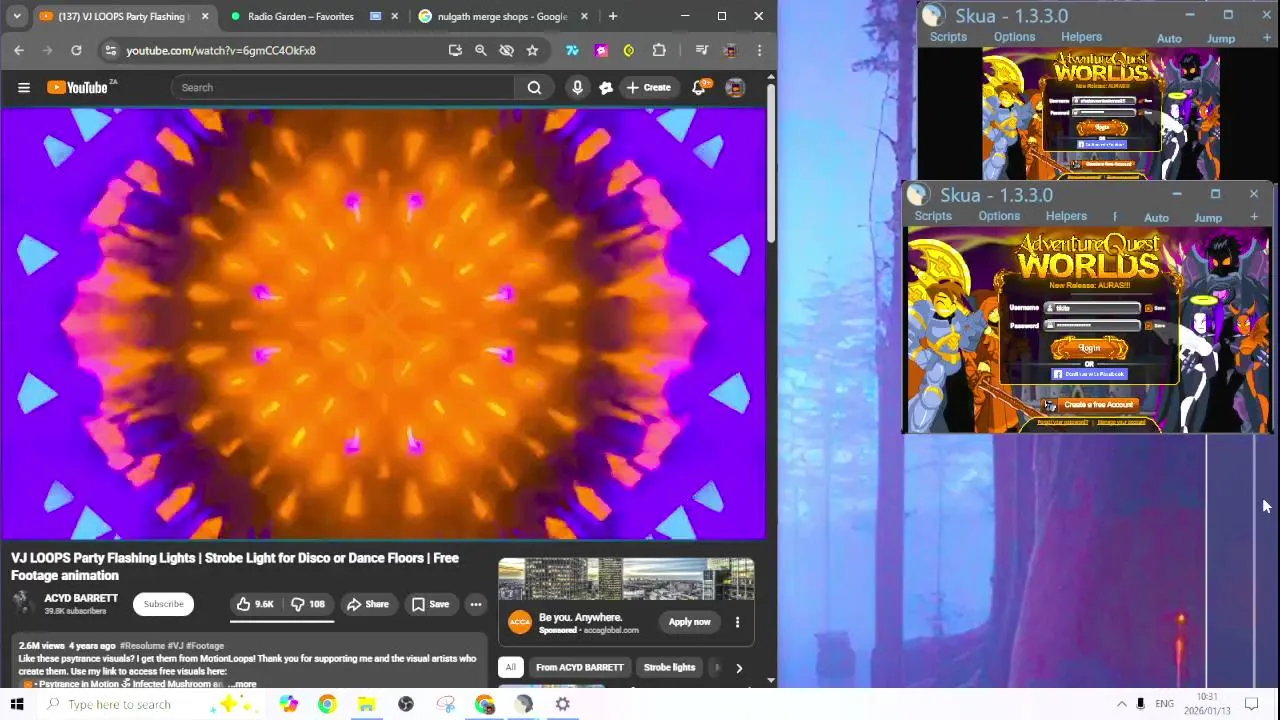The image size is (1280, 720).
Task: Select Strobe lights filter chip
Action: [669, 668]
